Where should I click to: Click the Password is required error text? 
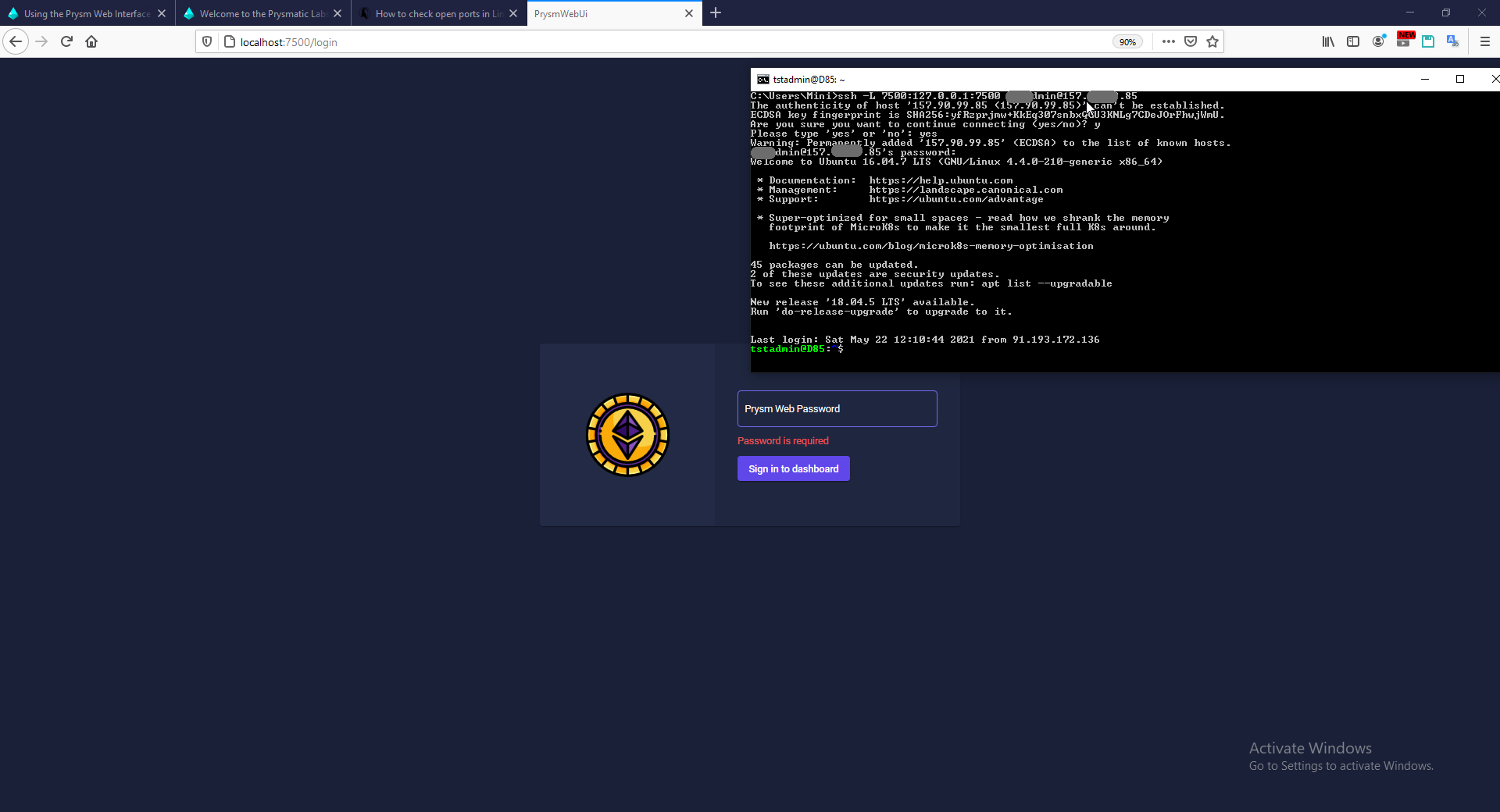(783, 441)
